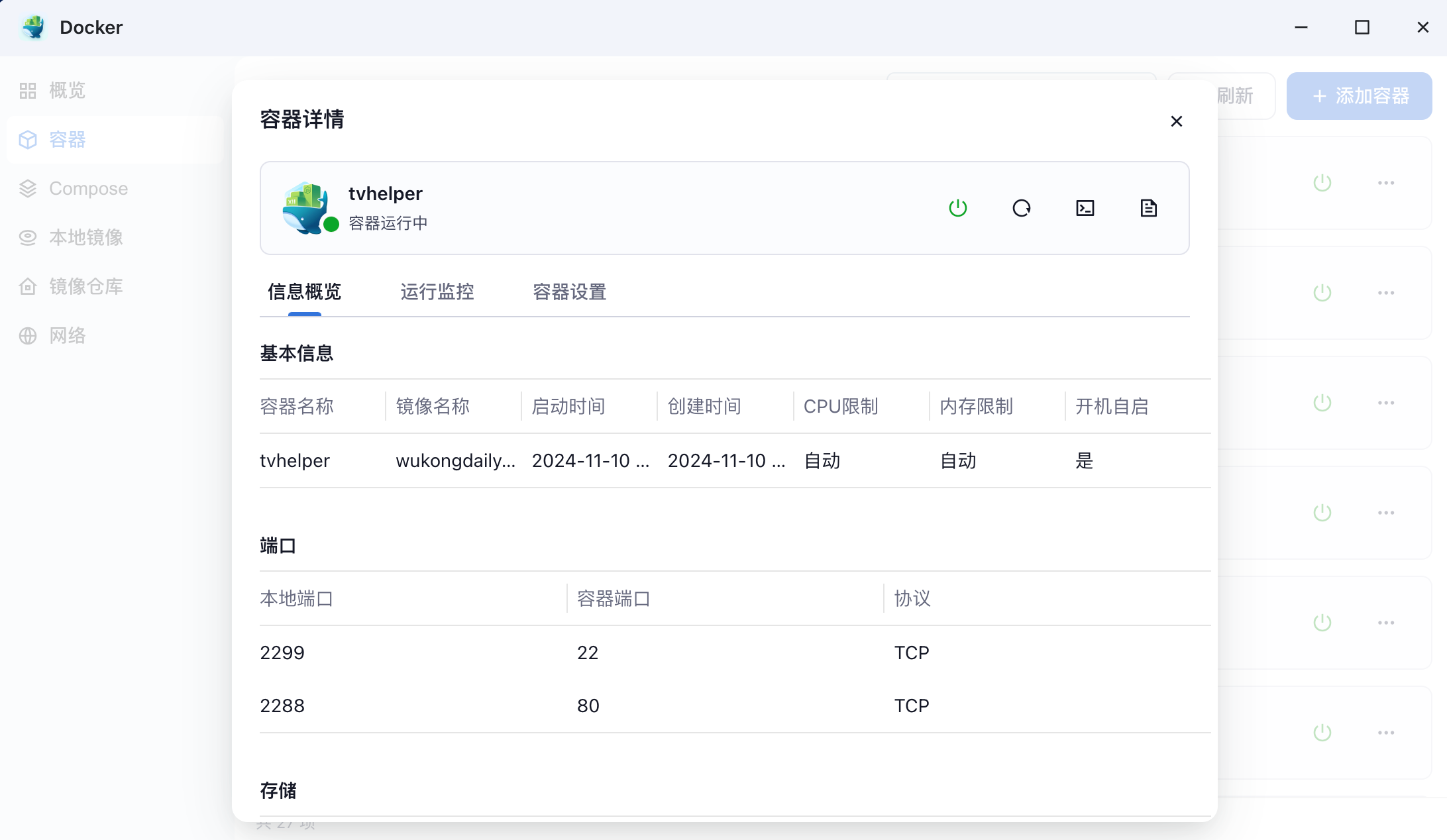1447x840 pixels.
Task: Click the 本地镜像 disk icon in sidebar
Action: (x=28, y=237)
